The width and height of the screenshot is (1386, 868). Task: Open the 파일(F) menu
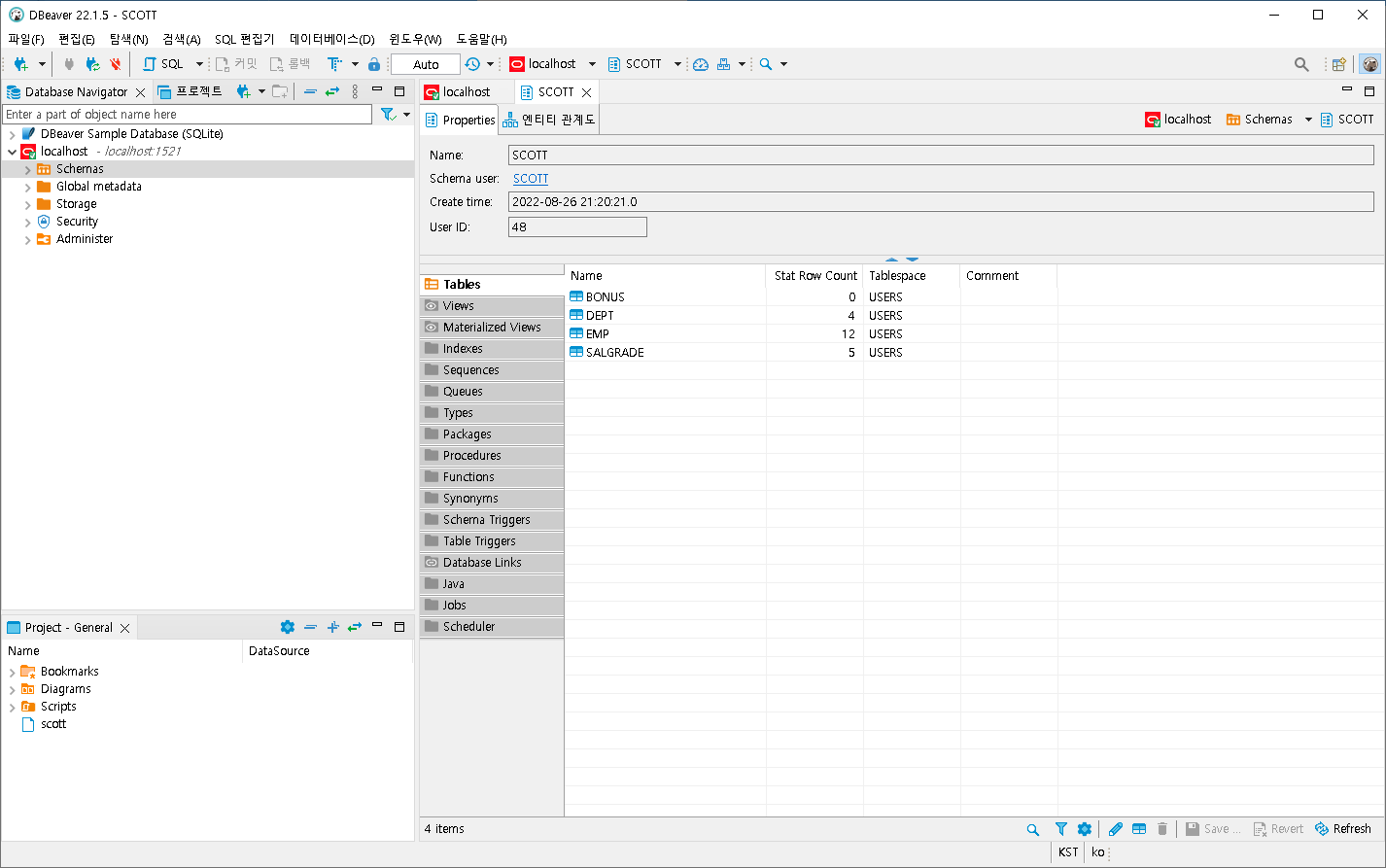[x=26, y=39]
